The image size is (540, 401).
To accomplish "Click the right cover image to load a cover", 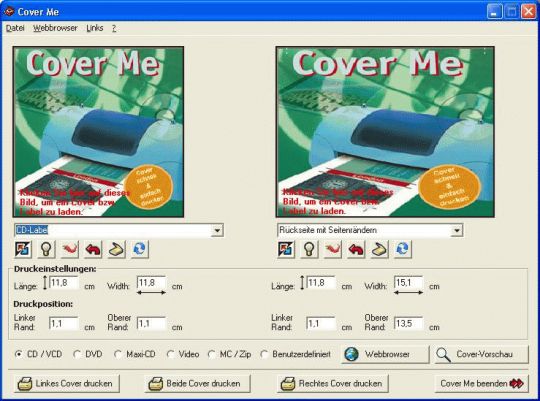I will click(385, 132).
